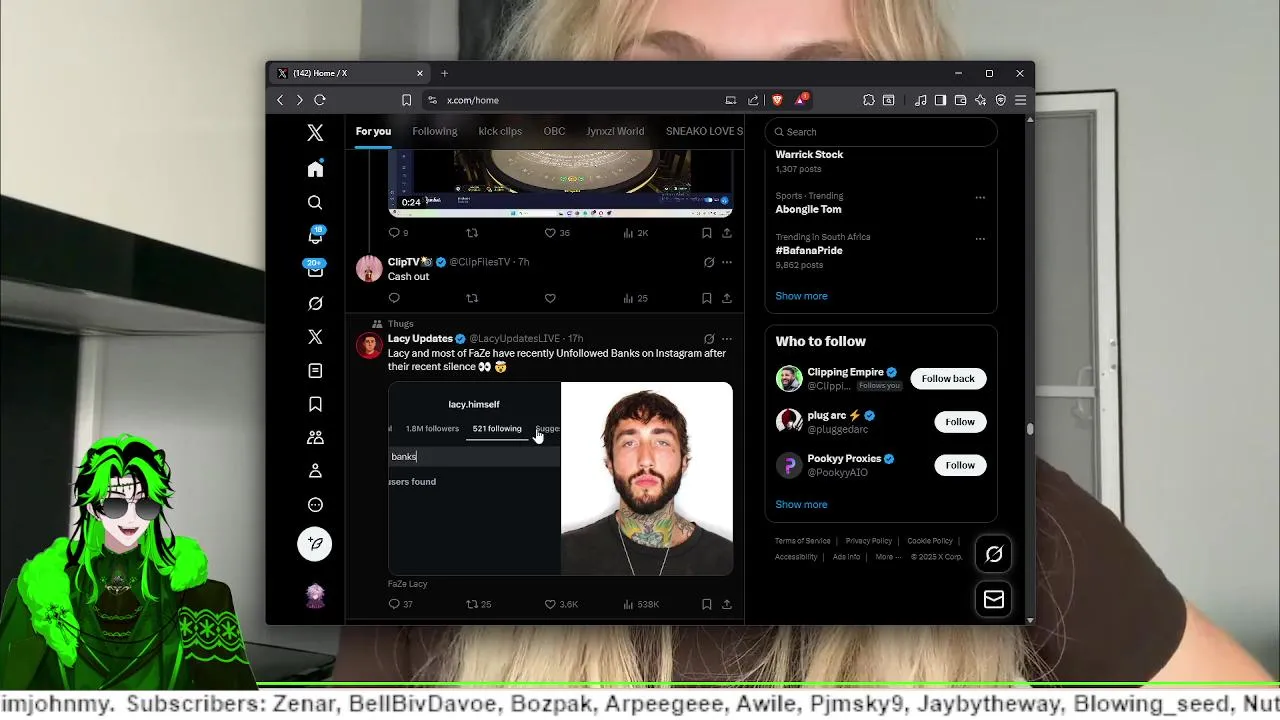Open more options on ClipTV post
Viewport: 1280px width, 720px height.
(727, 262)
